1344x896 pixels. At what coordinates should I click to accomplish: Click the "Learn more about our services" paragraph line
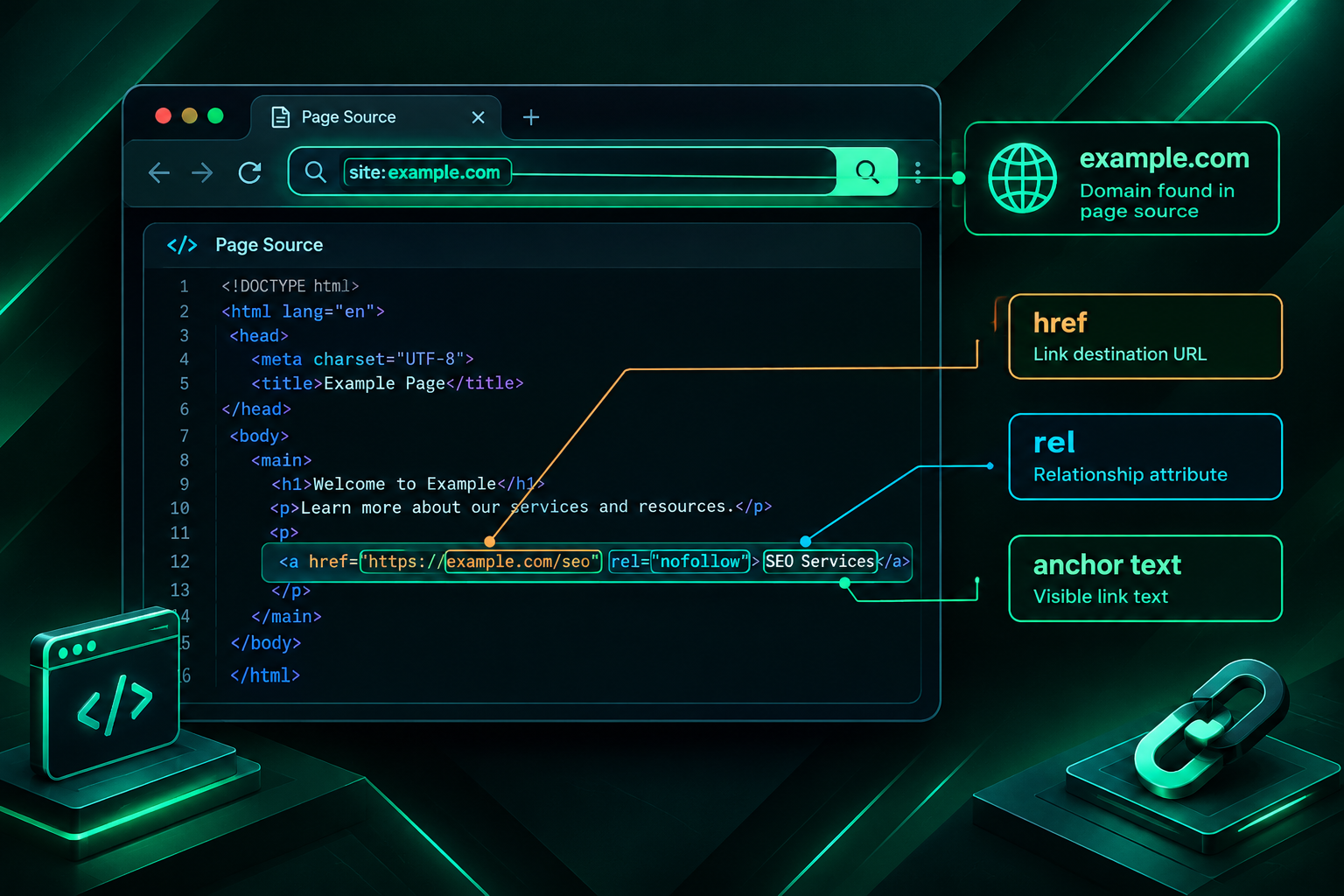[x=521, y=507]
